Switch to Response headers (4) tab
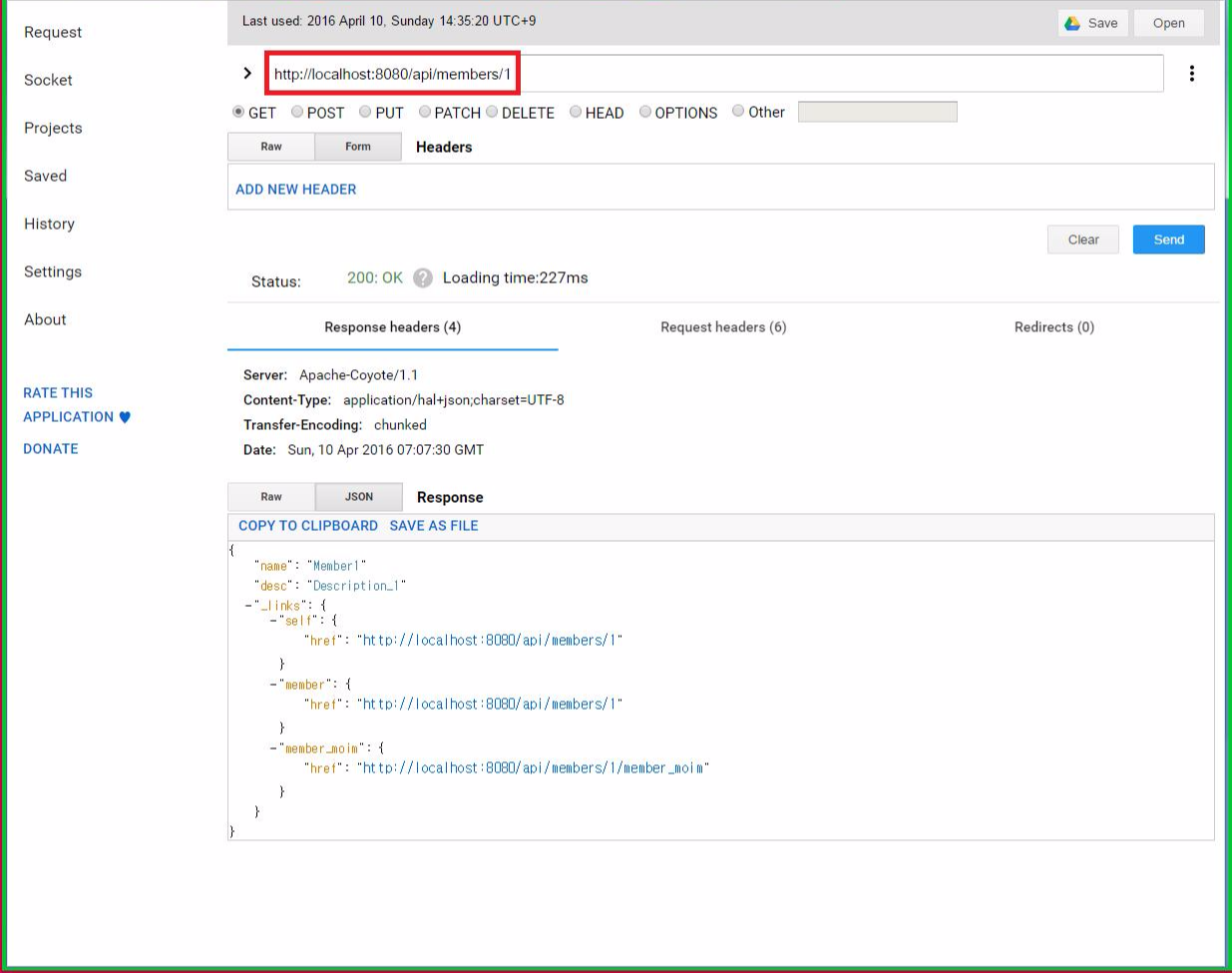Screen dimensions: 1232x973 tap(393, 327)
